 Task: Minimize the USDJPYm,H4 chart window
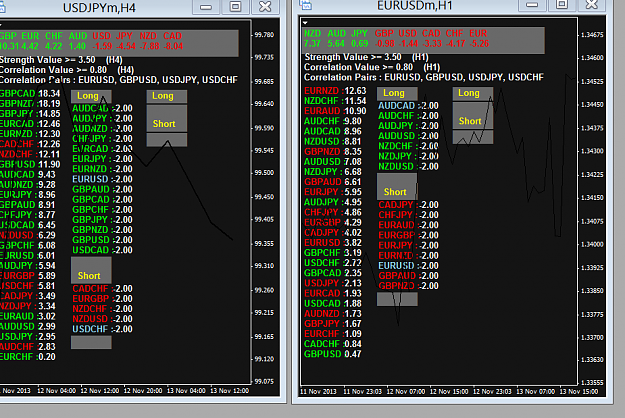(x=206, y=7)
